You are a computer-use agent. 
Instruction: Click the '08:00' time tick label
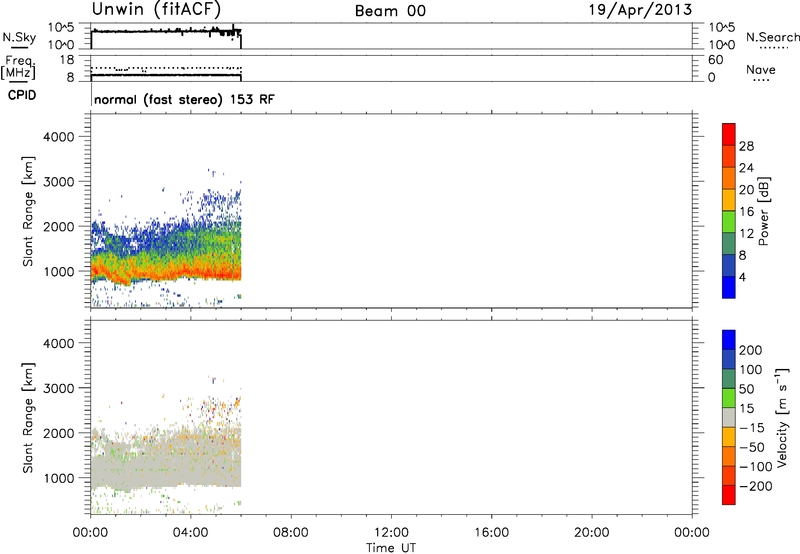(x=291, y=533)
